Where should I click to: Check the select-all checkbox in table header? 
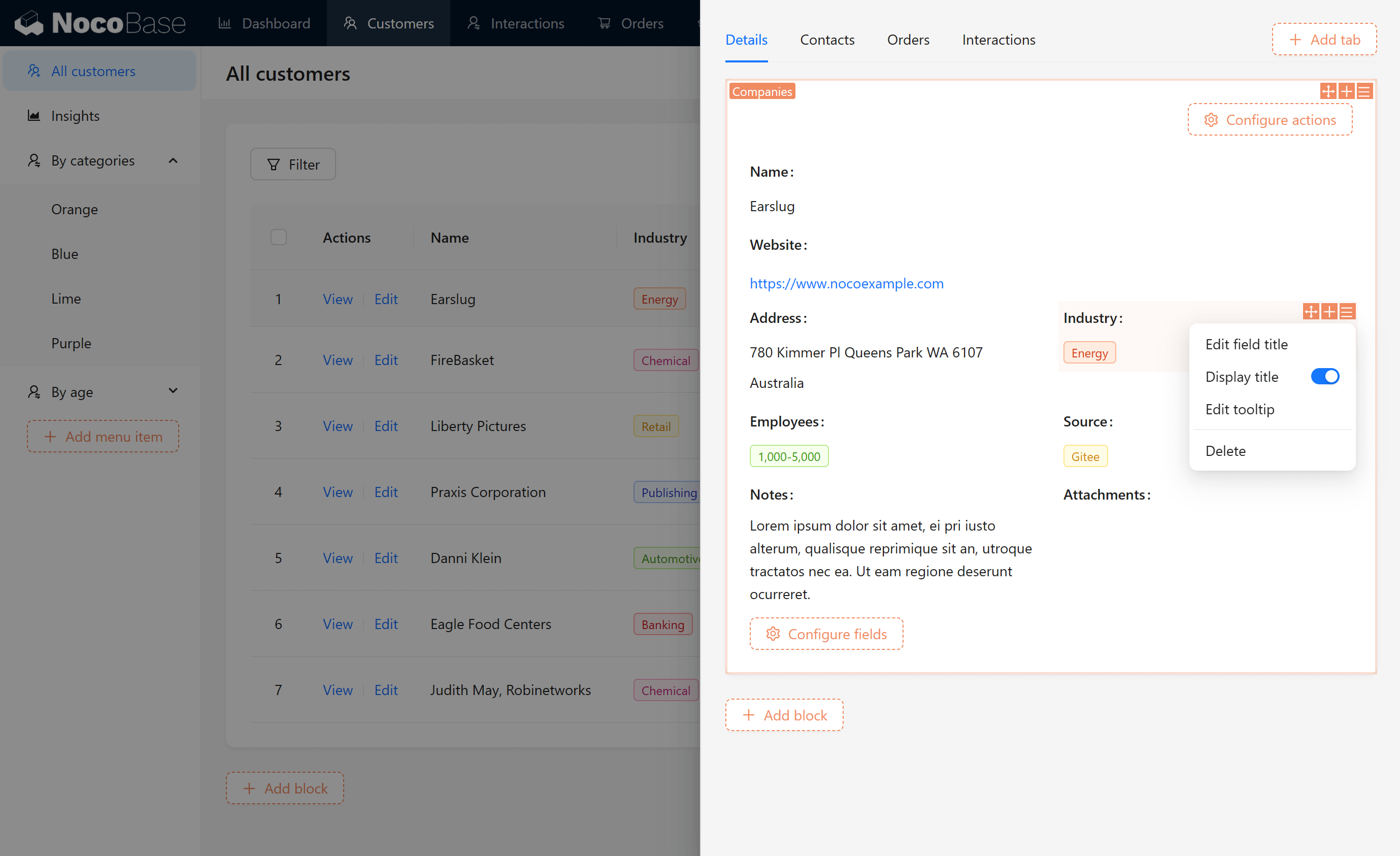[x=278, y=237]
